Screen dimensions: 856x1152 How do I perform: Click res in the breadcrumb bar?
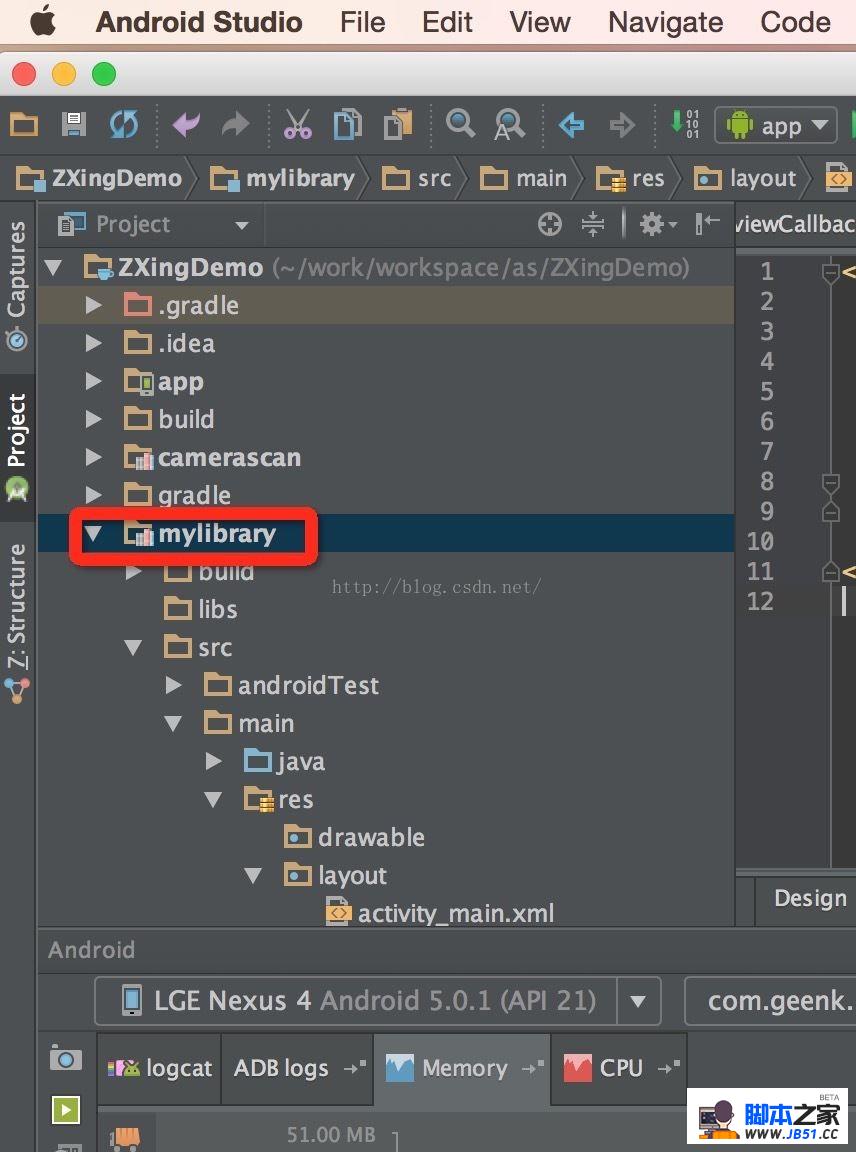pos(630,178)
